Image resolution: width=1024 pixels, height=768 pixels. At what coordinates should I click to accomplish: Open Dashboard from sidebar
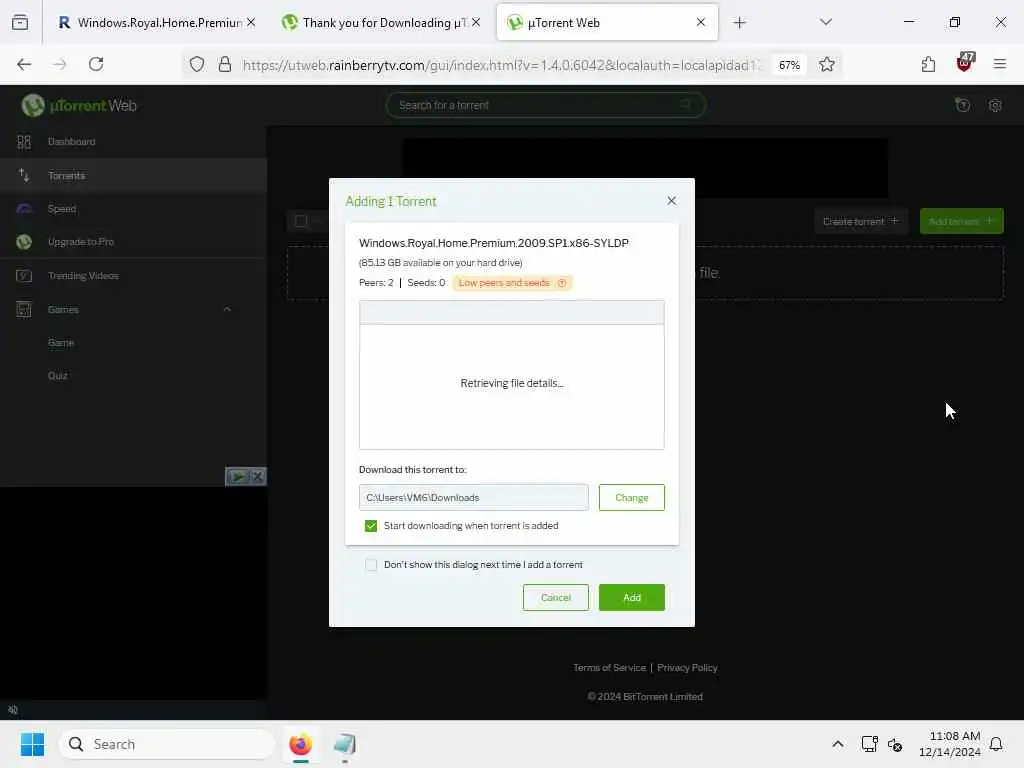tap(71, 142)
